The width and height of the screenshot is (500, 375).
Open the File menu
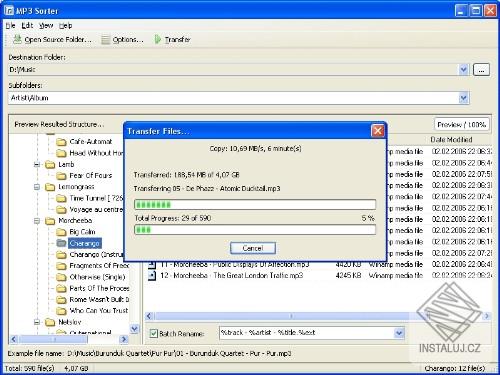pos(10,25)
